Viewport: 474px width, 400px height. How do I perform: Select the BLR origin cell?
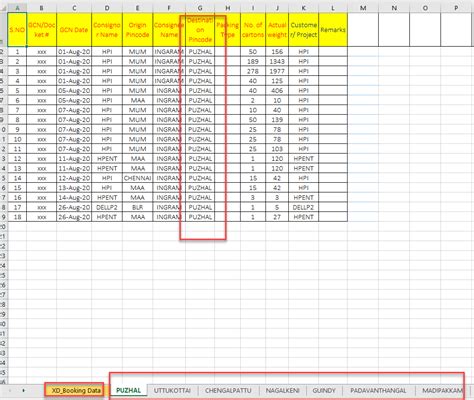coord(137,207)
